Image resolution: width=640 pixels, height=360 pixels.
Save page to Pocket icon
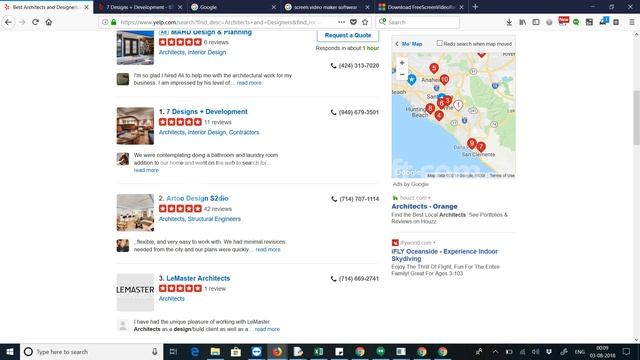point(353,22)
